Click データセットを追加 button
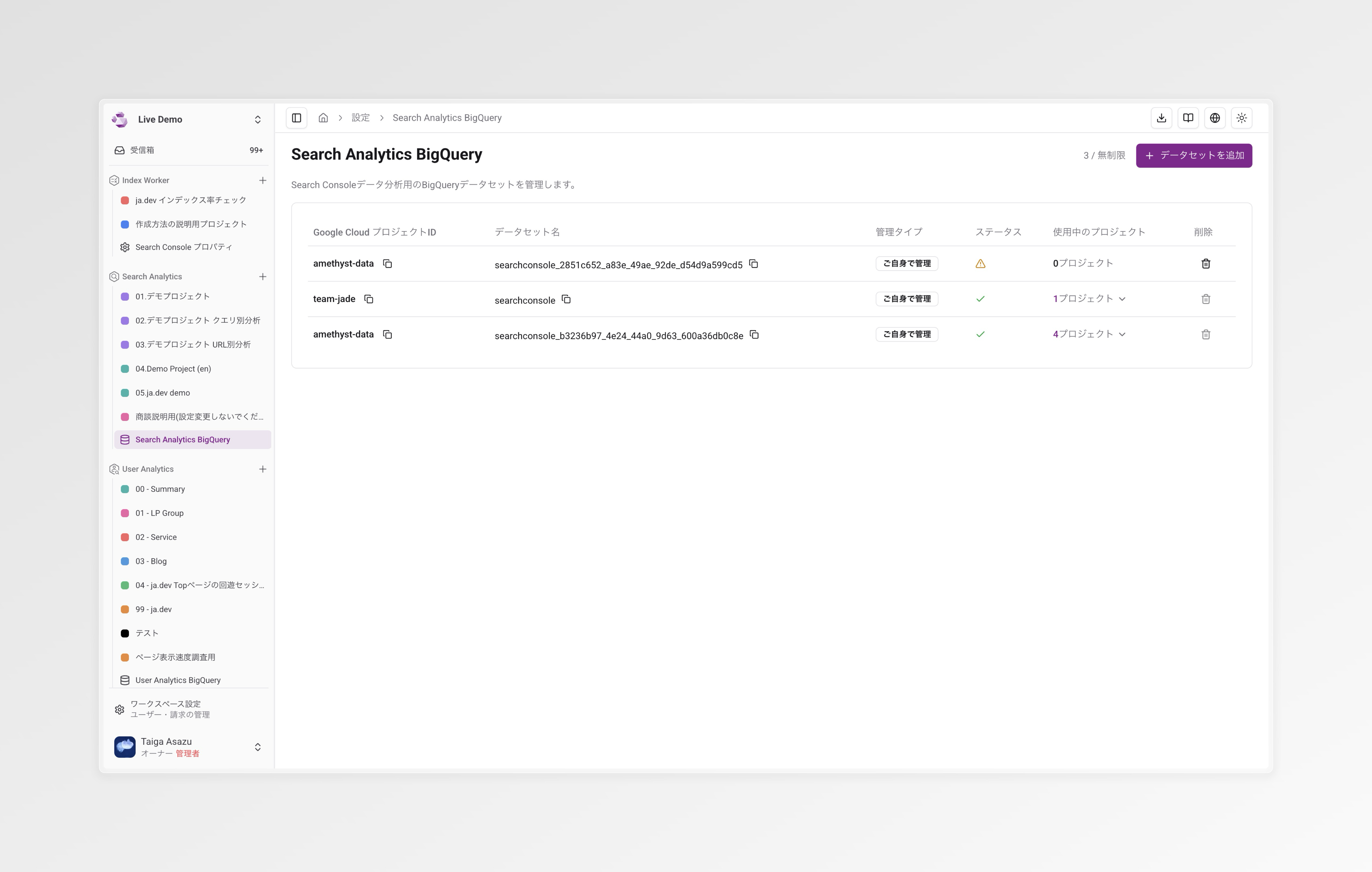Viewport: 1372px width, 872px height. (x=1194, y=156)
